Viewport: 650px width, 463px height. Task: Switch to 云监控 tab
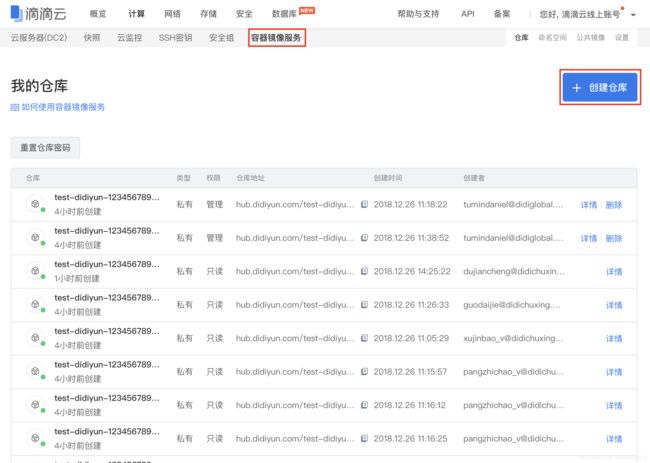point(130,38)
